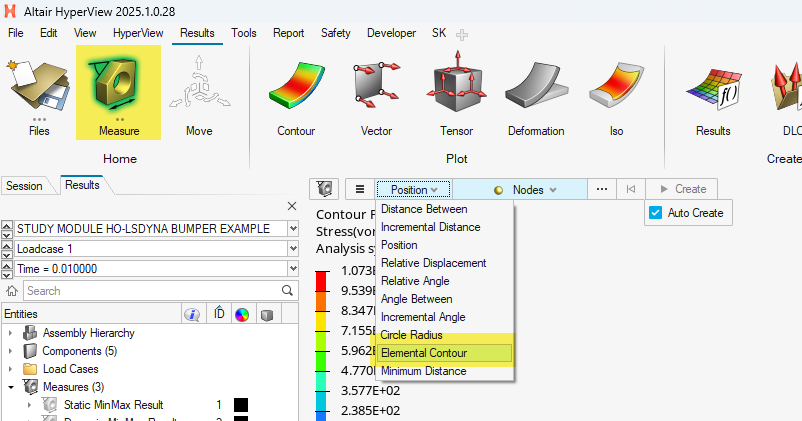The image size is (802, 421).
Task: Open the Tools ribbon tab
Action: pos(243,33)
